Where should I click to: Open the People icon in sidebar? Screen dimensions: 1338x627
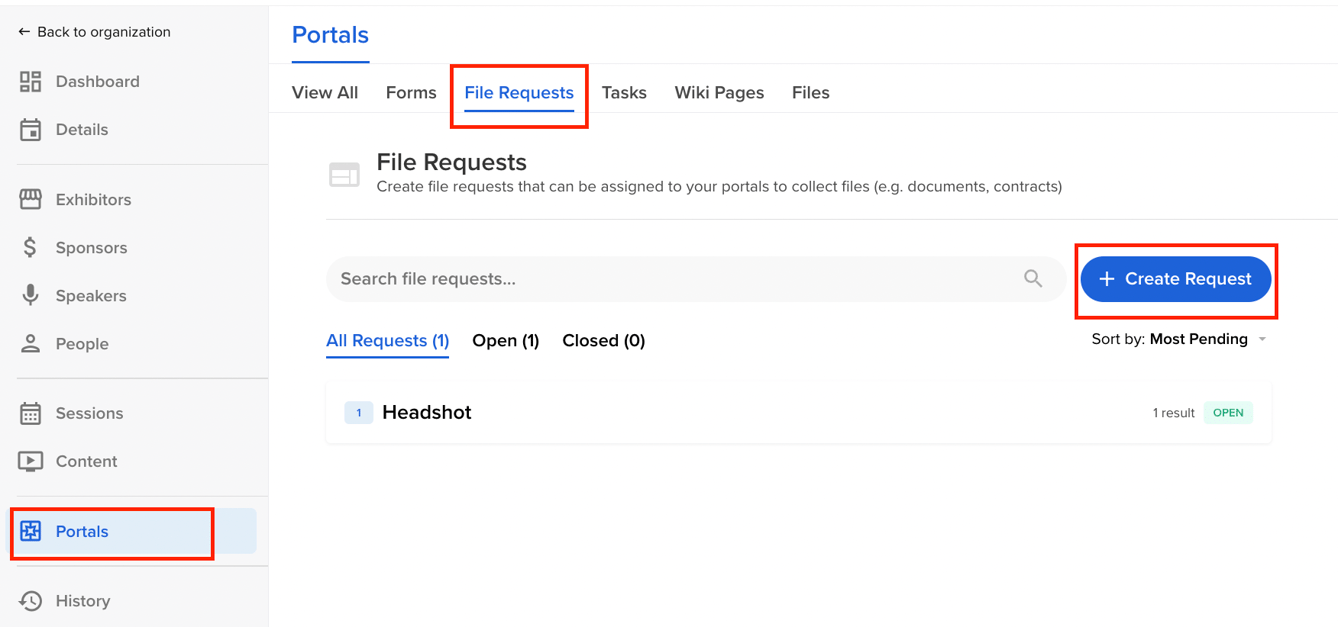pos(30,343)
